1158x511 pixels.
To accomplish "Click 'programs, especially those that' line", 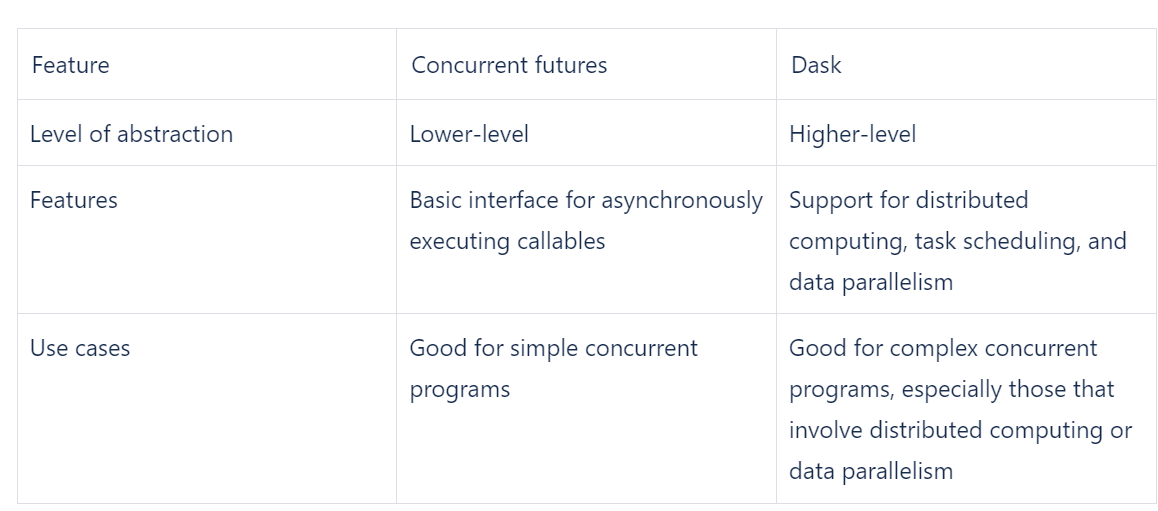I will (951, 389).
